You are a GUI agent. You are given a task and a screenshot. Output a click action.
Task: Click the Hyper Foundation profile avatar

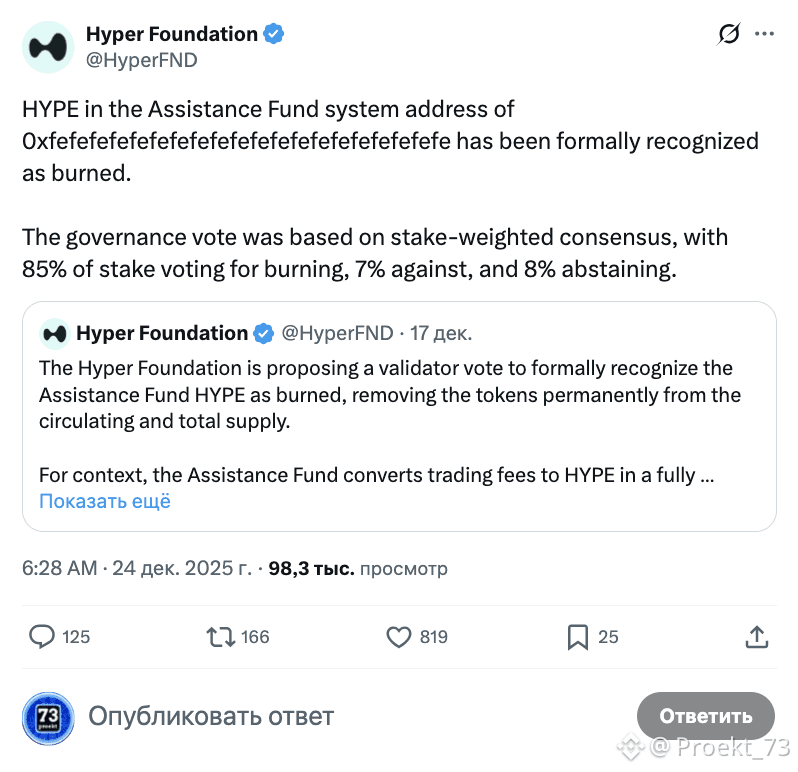(x=48, y=47)
